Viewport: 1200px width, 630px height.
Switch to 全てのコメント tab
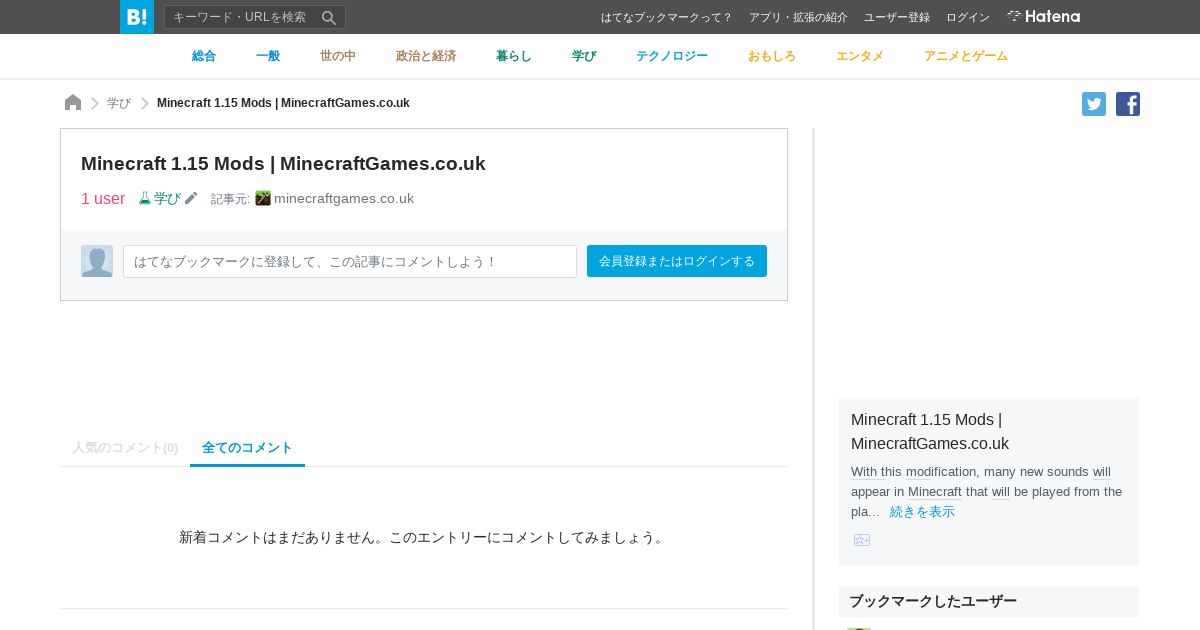[x=247, y=447]
